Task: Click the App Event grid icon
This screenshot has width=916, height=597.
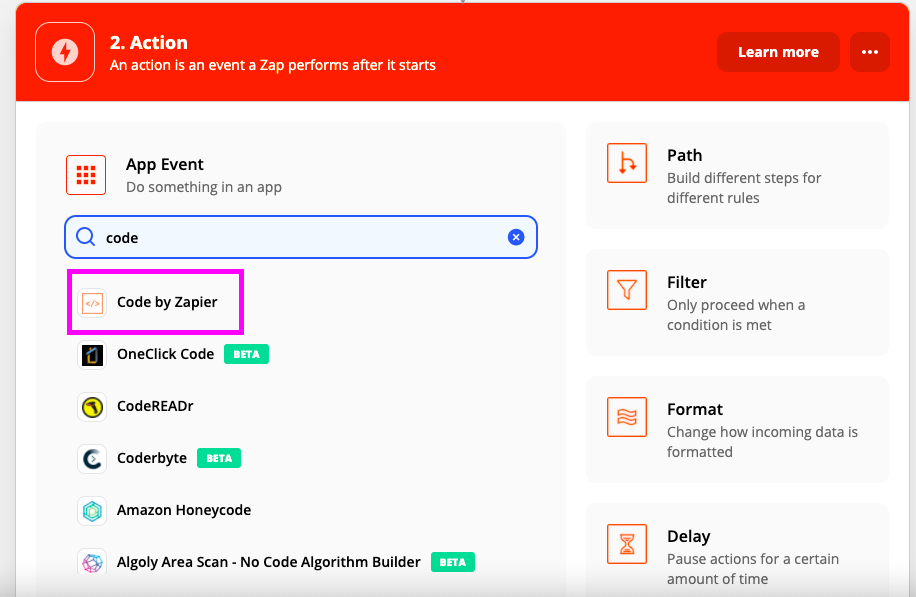Action: tap(86, 175)
